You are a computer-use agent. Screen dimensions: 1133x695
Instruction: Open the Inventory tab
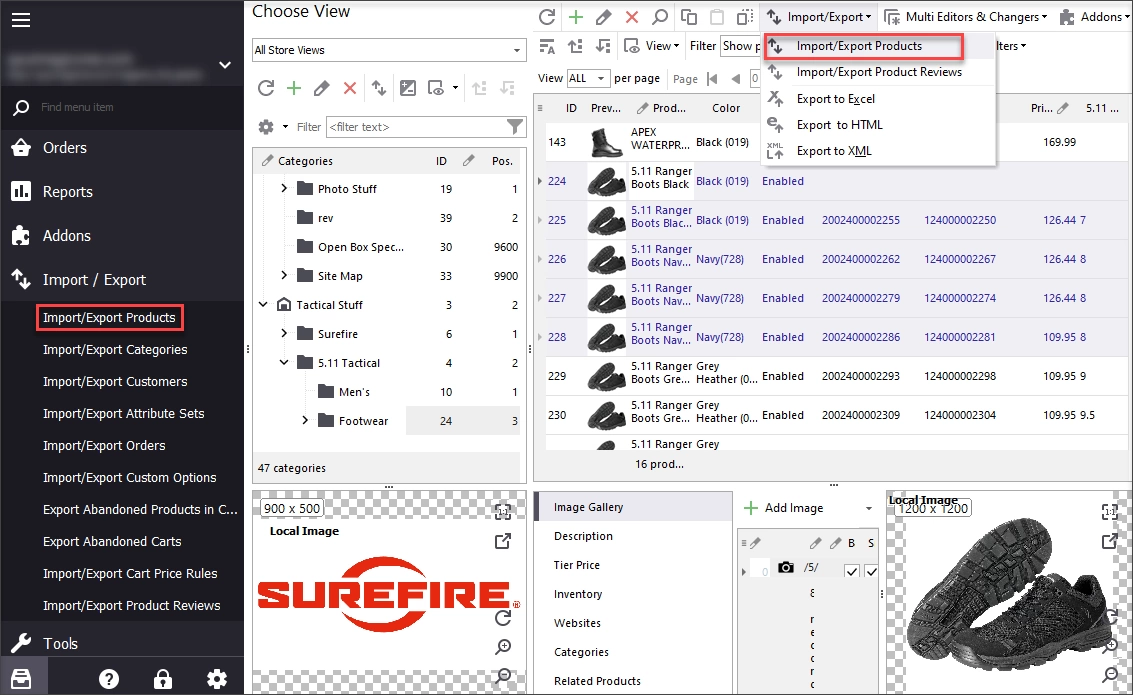[x=578, y=594]
